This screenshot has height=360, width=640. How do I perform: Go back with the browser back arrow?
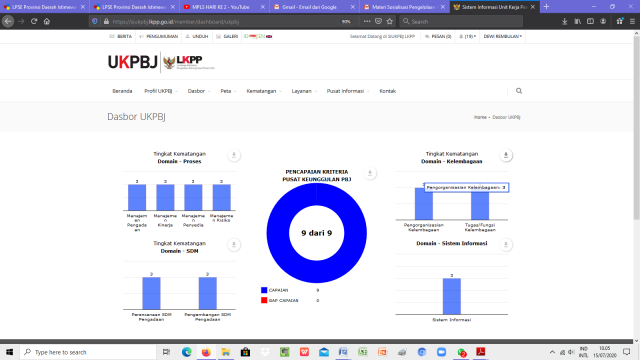pyautogui.click(x=8, y=21)
